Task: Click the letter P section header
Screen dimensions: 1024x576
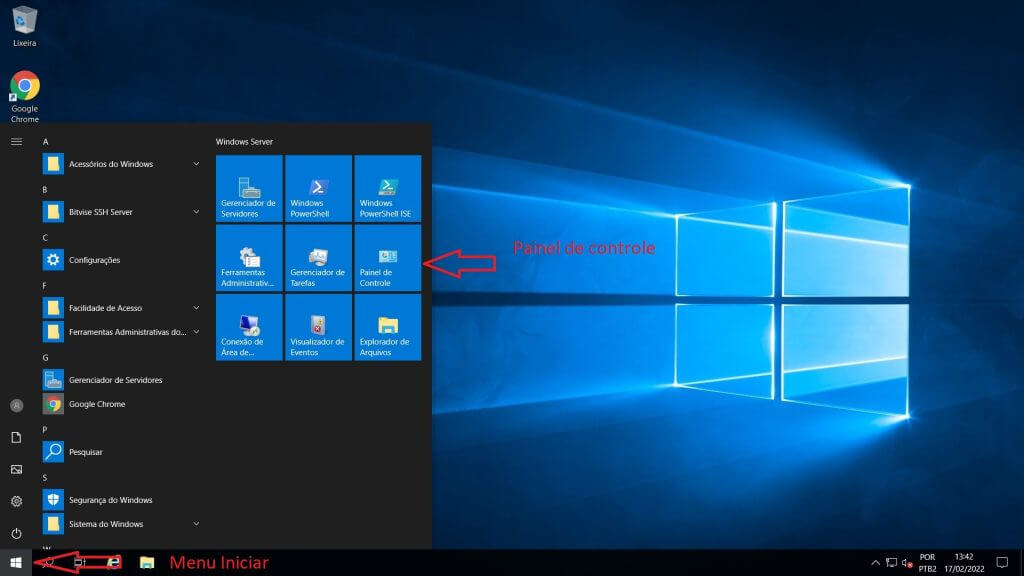Action: 45,430
